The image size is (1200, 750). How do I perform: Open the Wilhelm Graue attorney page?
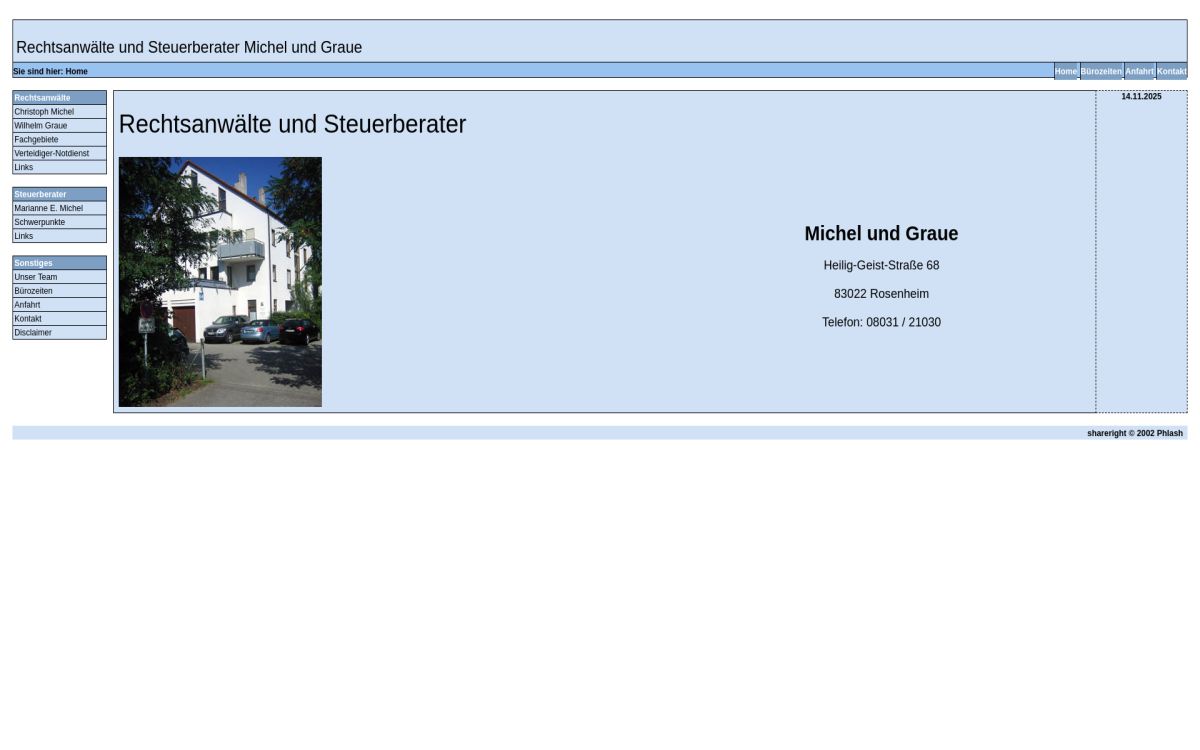point(39,125)
